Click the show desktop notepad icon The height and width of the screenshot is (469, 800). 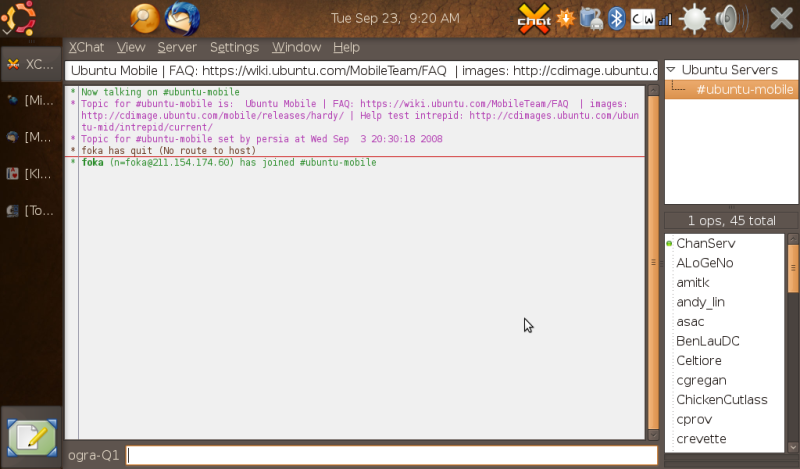coord(32,438)
